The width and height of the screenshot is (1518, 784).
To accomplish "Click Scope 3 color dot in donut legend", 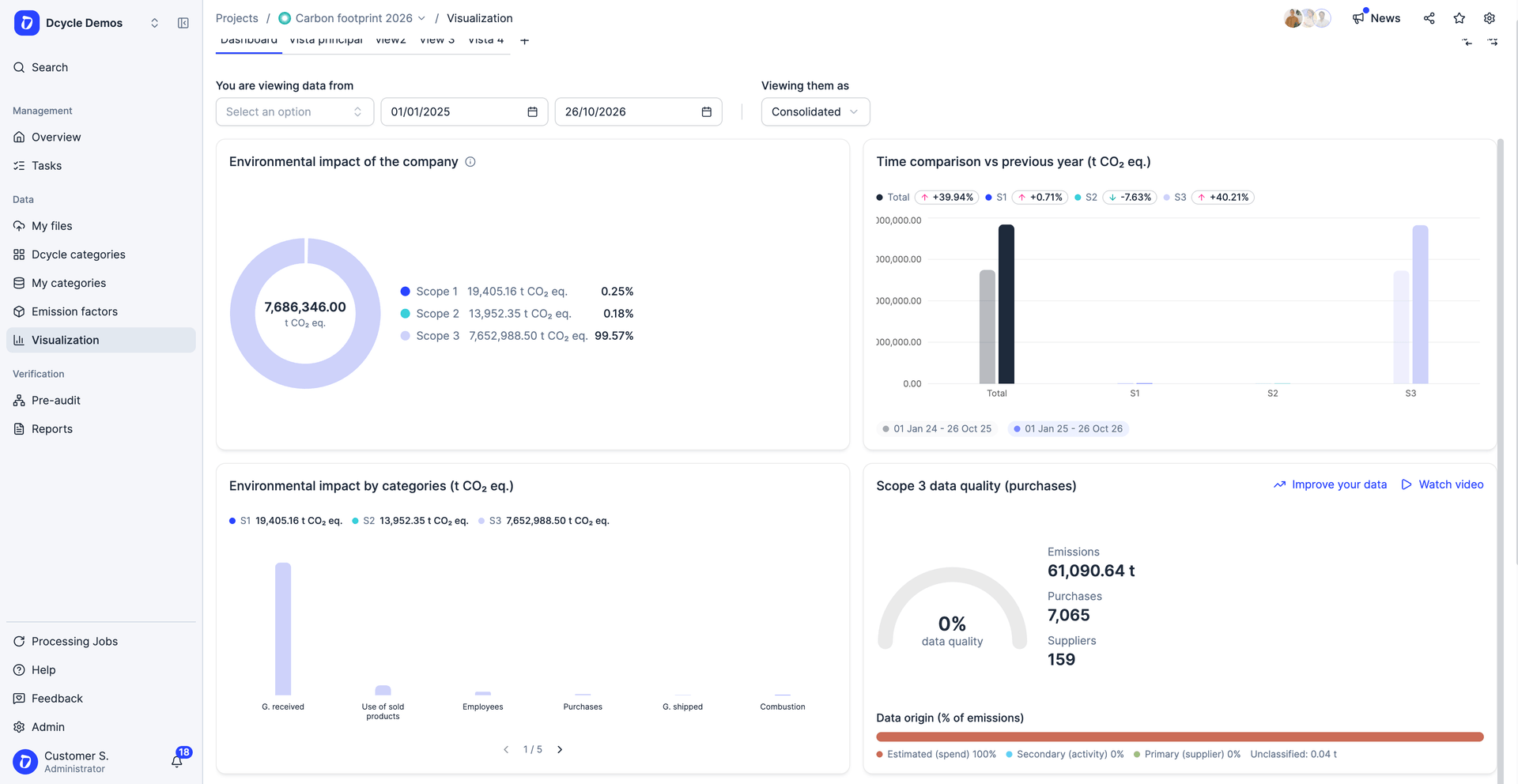I will [406, 336].
